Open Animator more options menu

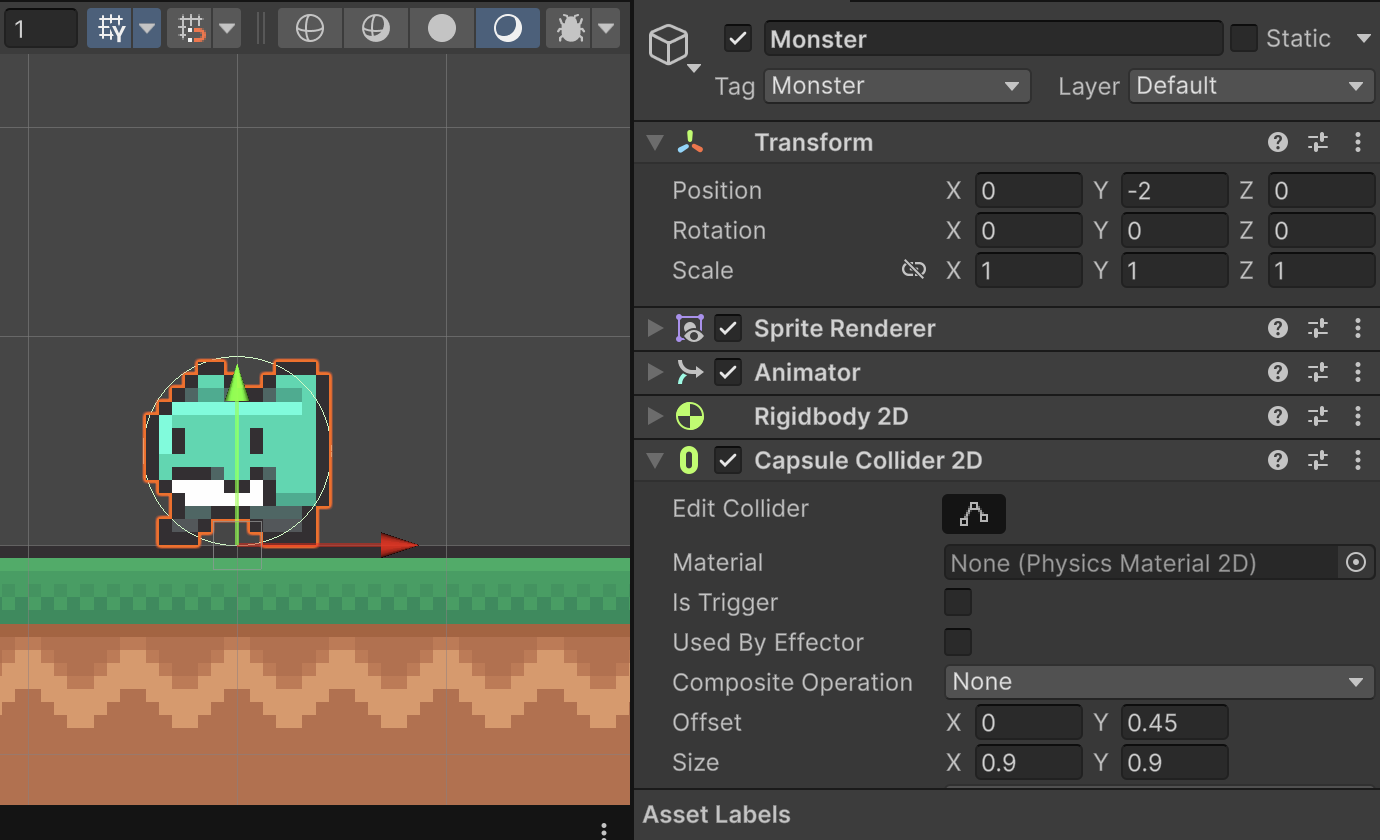[1358, 372]
